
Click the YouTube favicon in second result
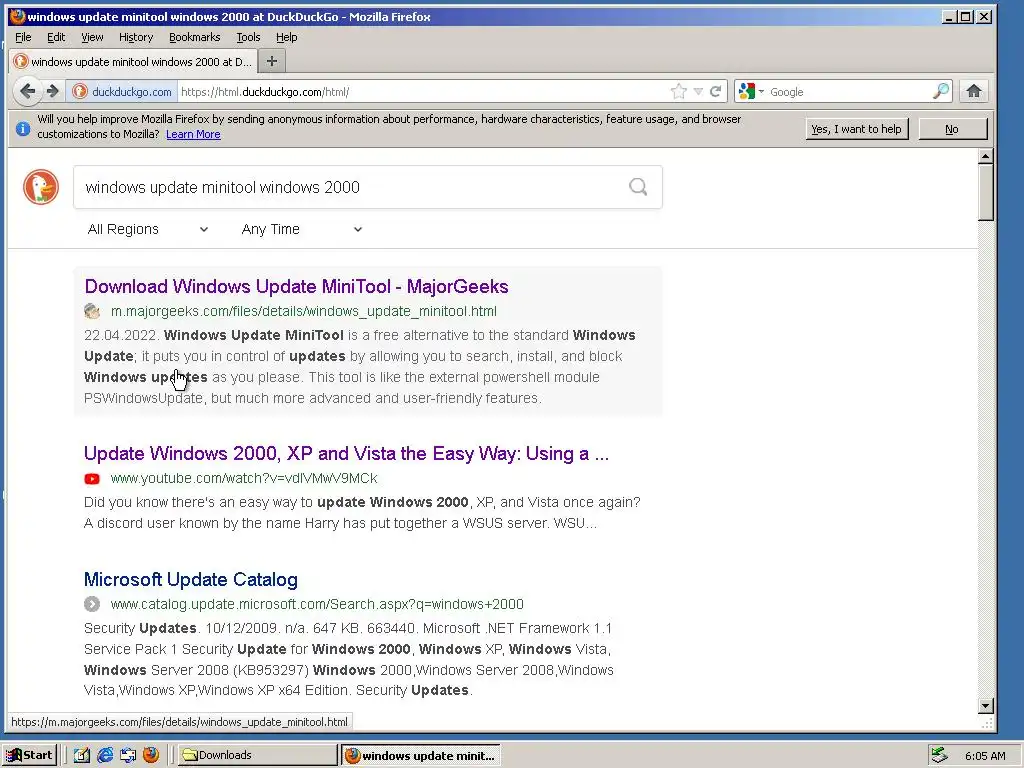(92, 479)
